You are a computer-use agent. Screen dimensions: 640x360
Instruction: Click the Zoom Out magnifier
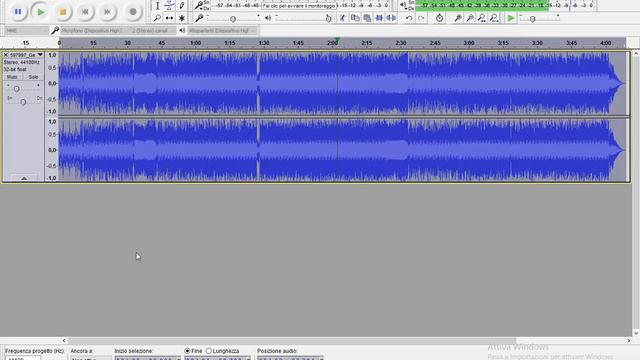tap(470, 18)
